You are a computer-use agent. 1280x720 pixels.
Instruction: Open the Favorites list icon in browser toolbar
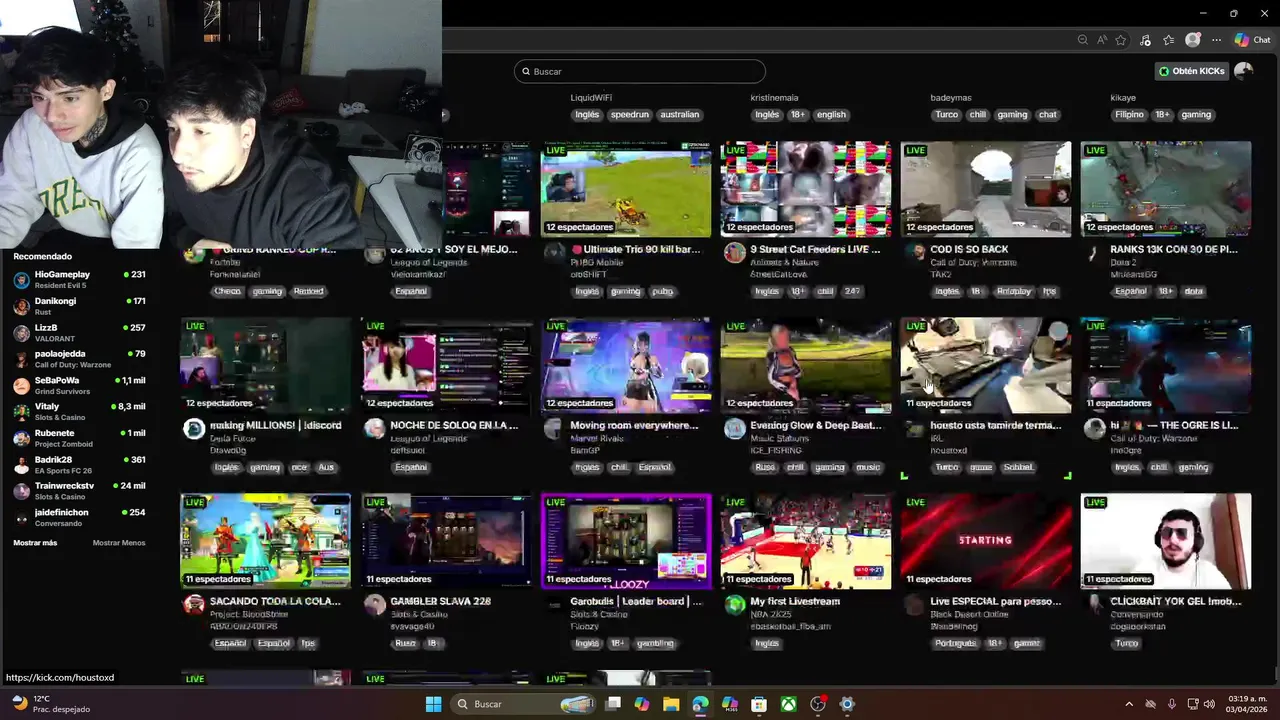[1168, 40]
